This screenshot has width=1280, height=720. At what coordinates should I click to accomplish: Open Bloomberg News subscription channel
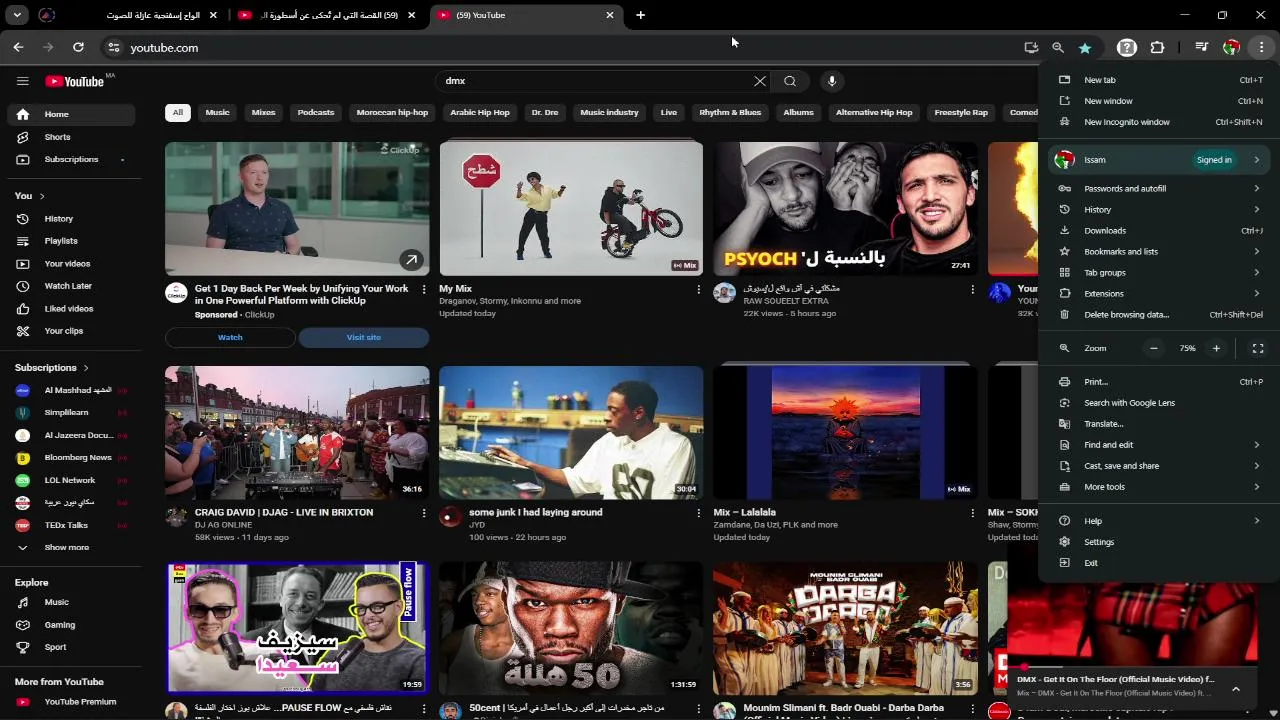pos(70,458)
